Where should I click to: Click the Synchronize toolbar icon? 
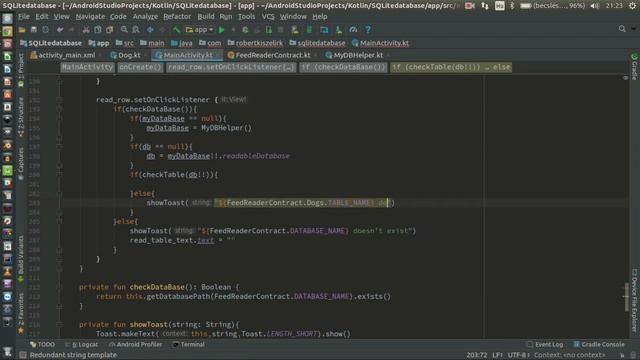(45, 30)
